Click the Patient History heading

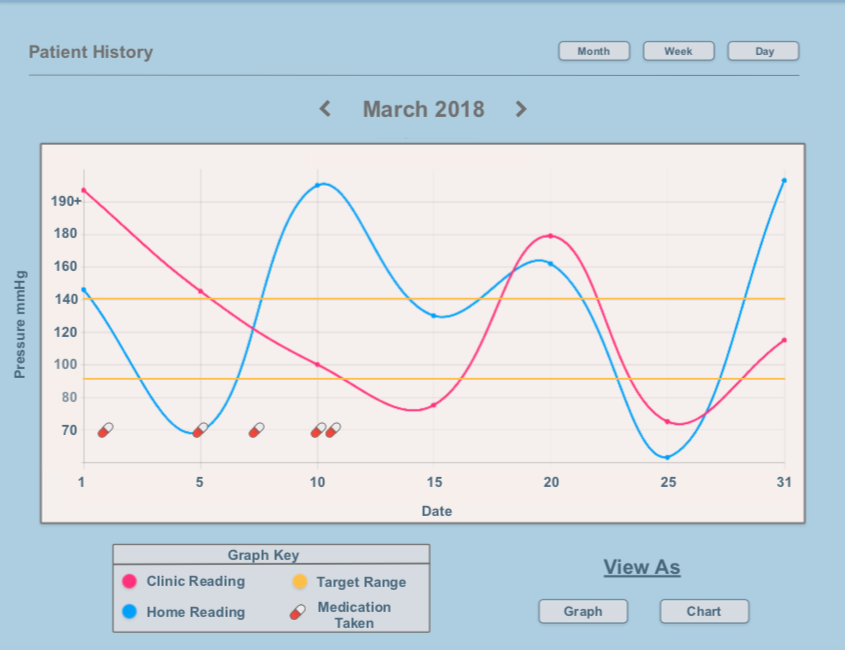(91, 52)
